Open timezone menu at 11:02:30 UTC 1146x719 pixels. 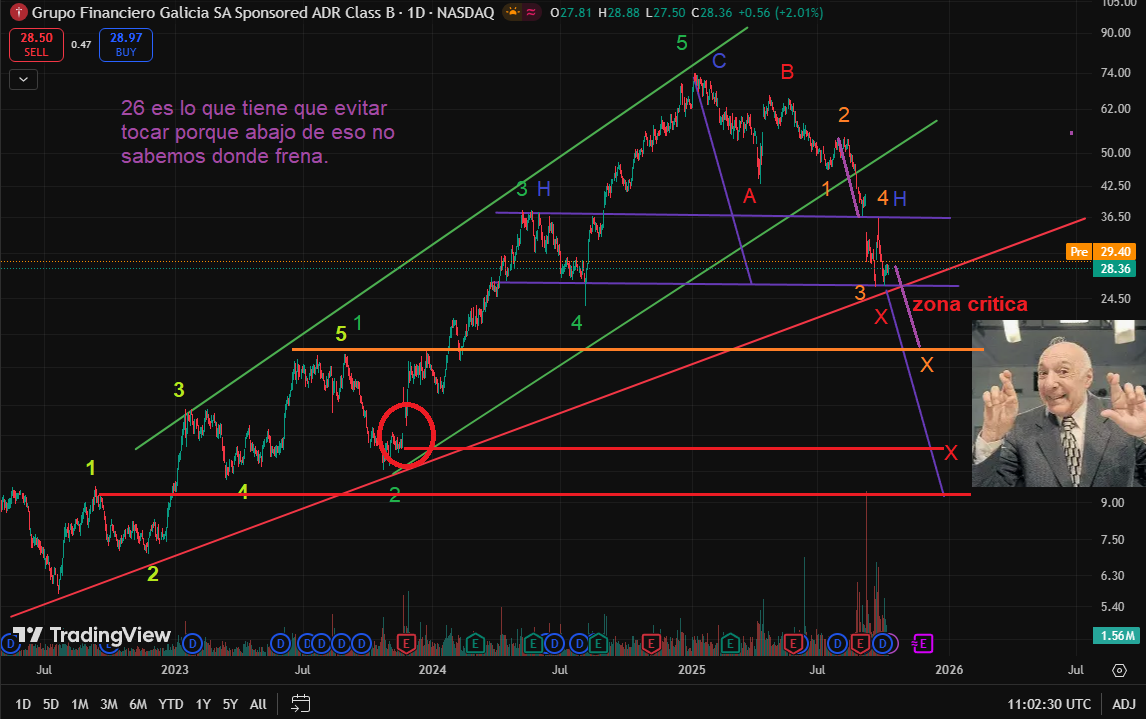1049,704
